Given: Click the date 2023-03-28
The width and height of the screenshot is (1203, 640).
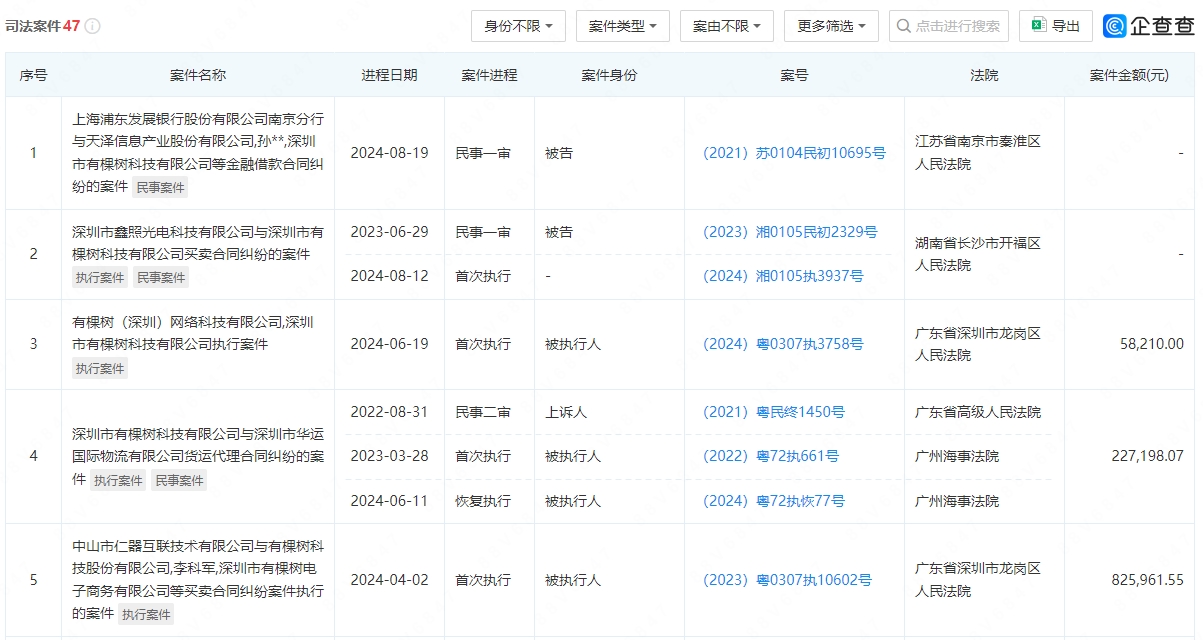Looking at the screenshot, I should tap(389, 456).
